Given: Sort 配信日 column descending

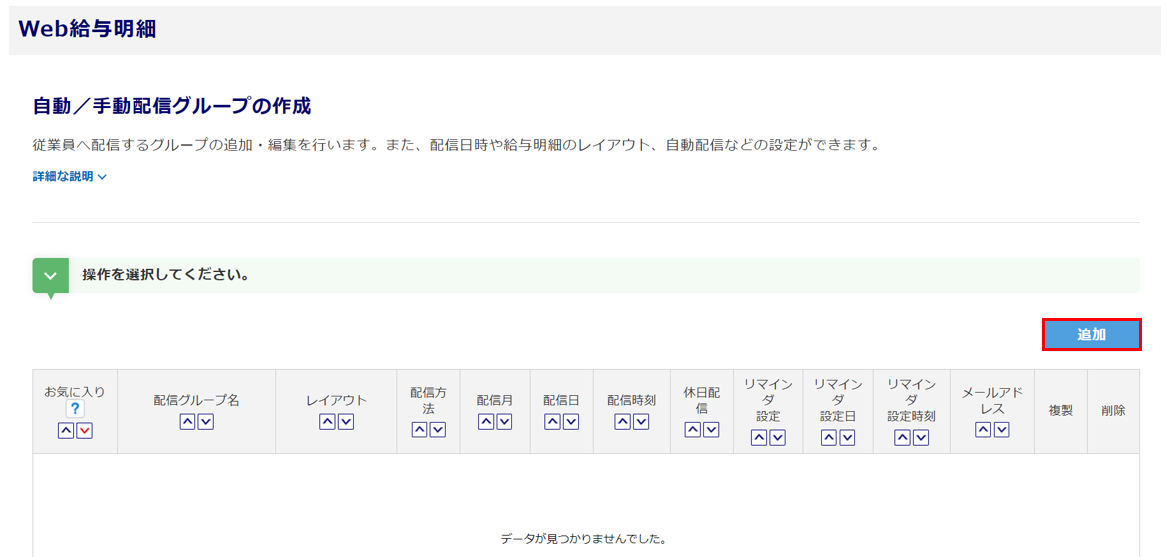Looking at the screenshot, I should pyautogui.click(x=570, y=423).
